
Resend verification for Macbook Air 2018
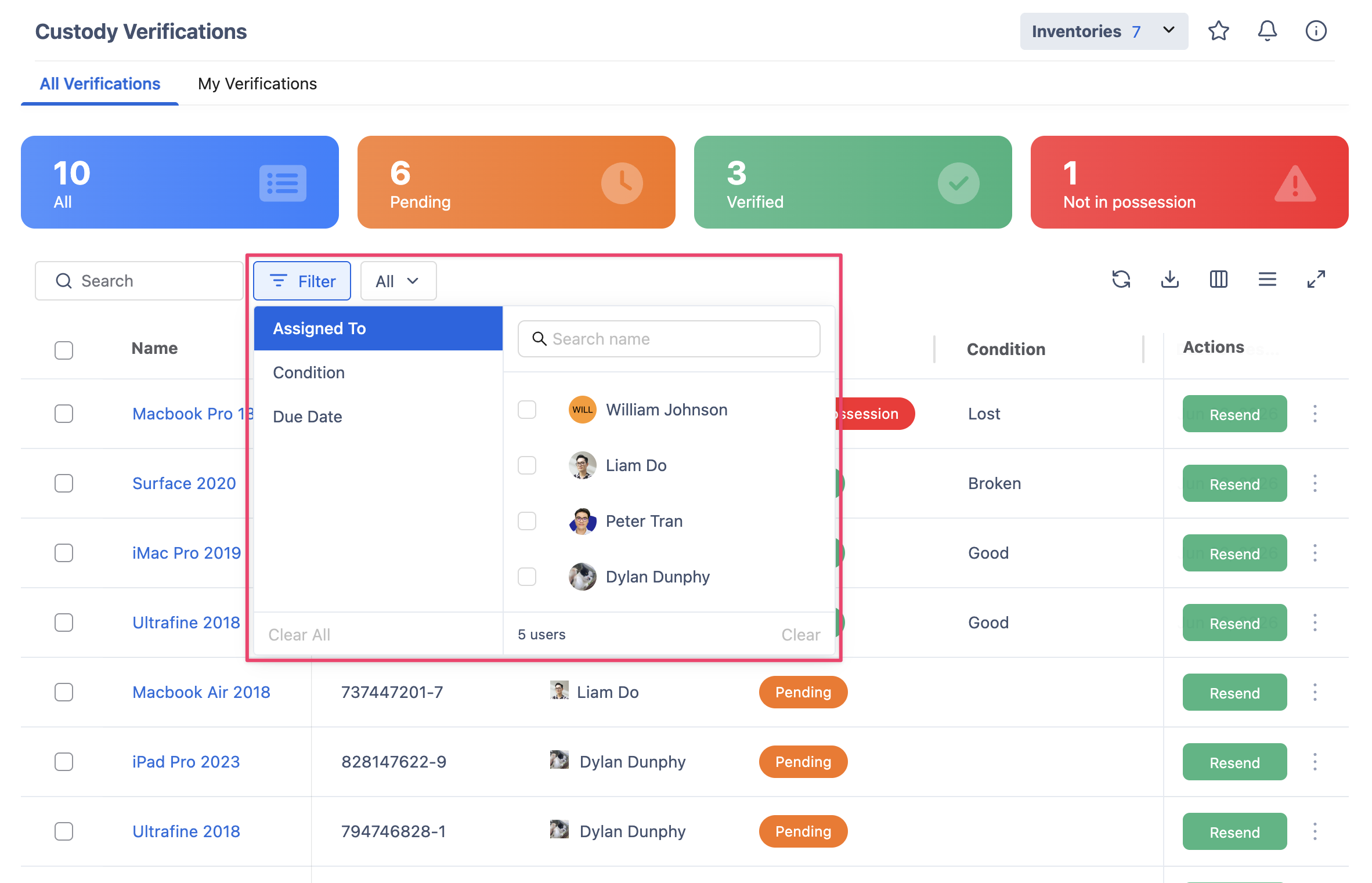[x=1234, y=693]
